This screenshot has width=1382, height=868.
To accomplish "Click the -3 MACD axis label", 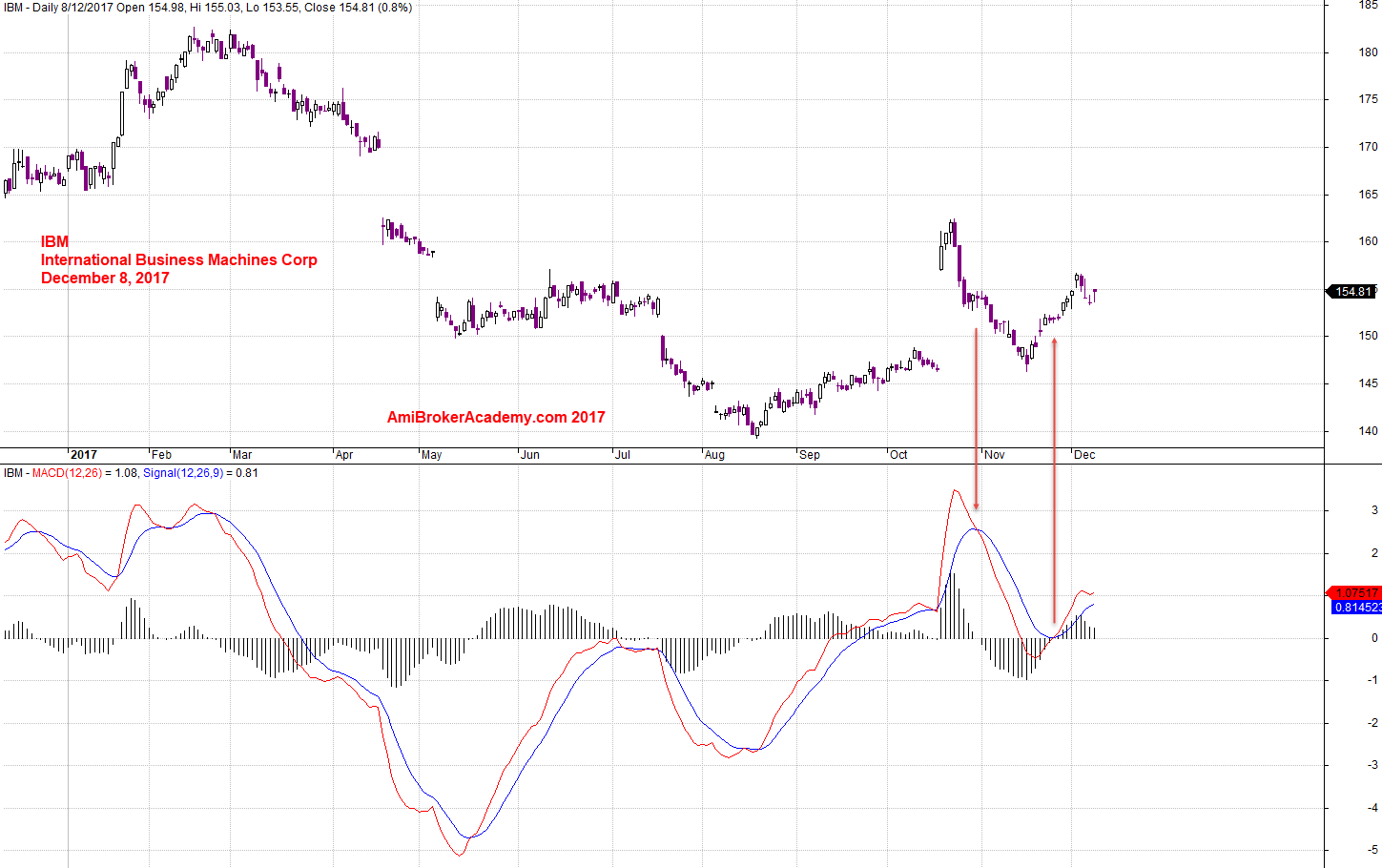I will coord(1372,765).
